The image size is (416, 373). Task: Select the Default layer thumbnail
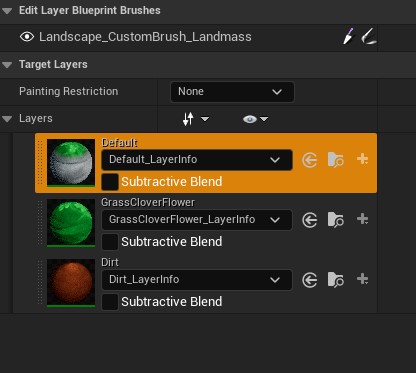coord(71,163)
